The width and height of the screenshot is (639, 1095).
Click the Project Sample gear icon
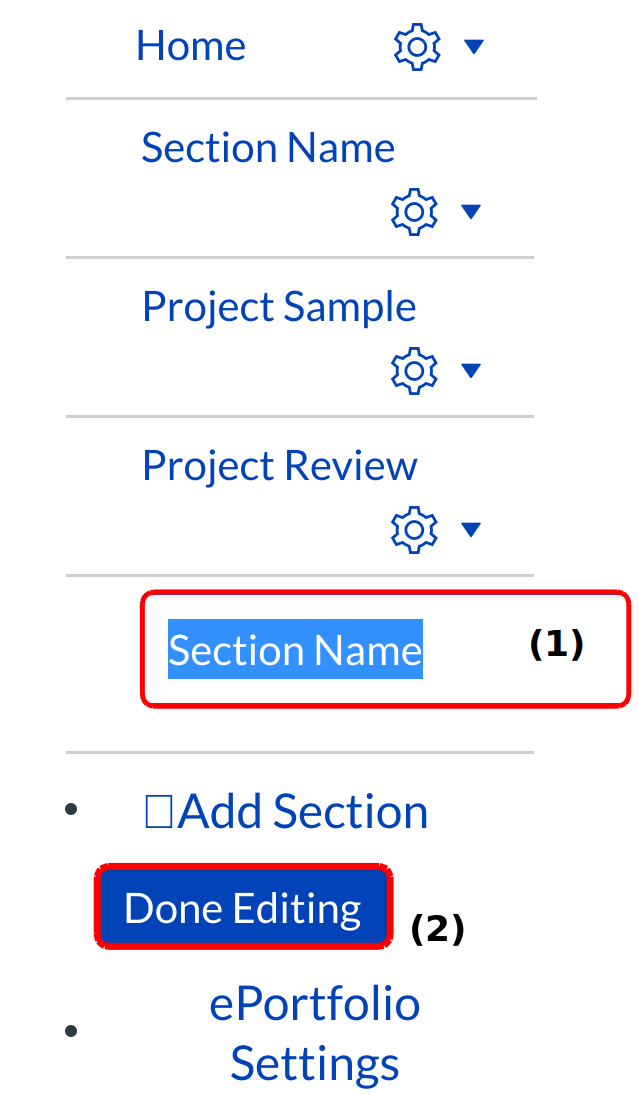tap(413, 371)
